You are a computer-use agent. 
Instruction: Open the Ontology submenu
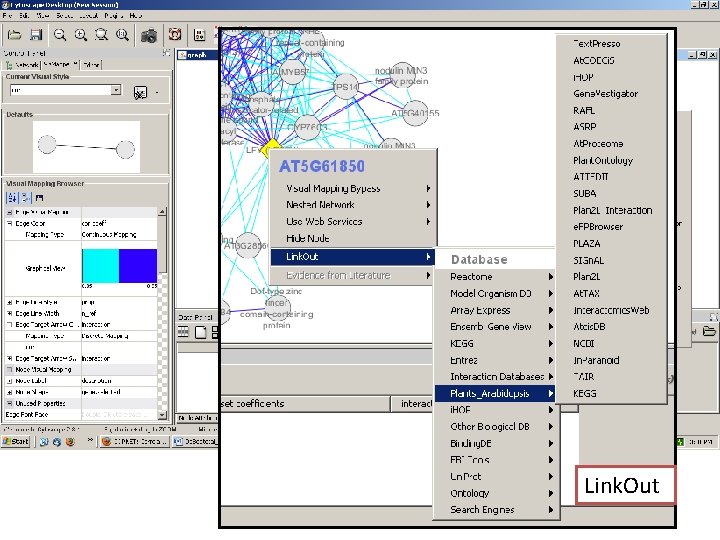coord(495,493)
